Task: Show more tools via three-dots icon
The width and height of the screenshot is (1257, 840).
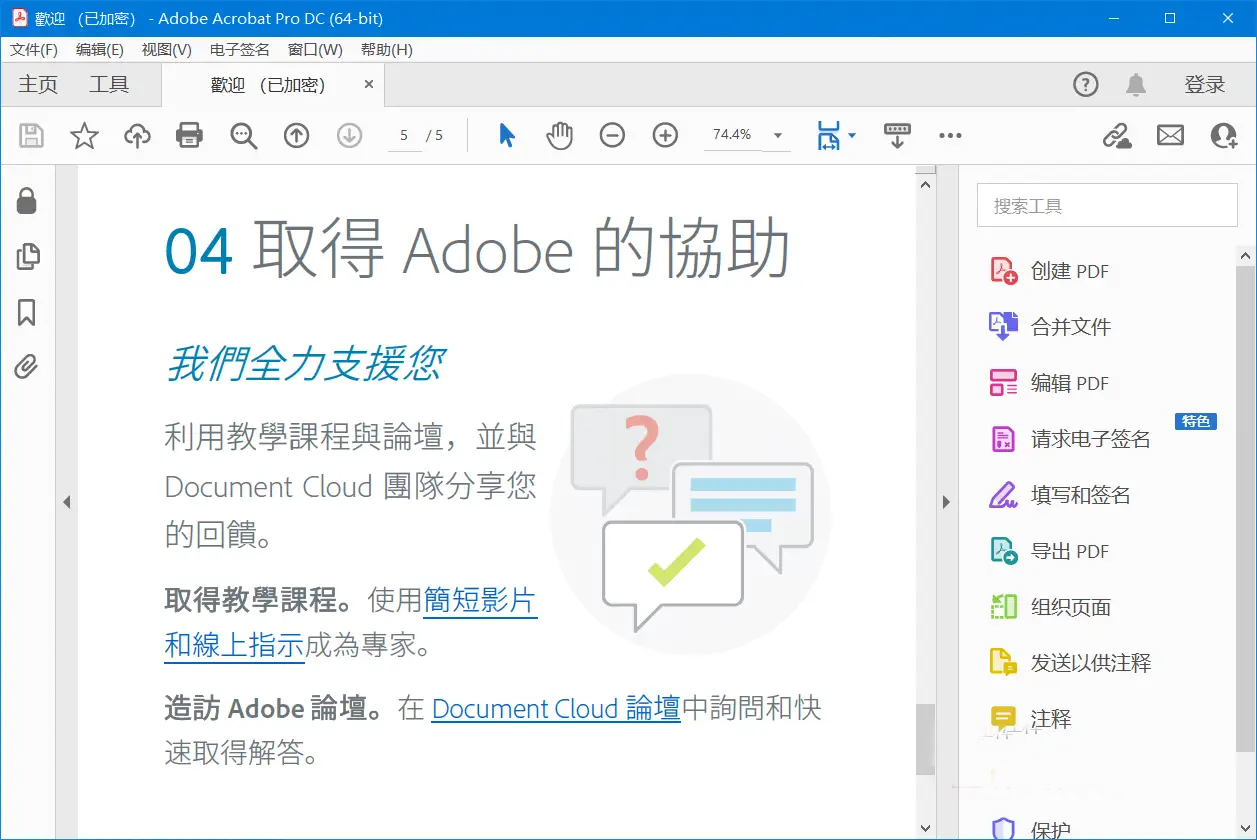Action: [950, 135]
